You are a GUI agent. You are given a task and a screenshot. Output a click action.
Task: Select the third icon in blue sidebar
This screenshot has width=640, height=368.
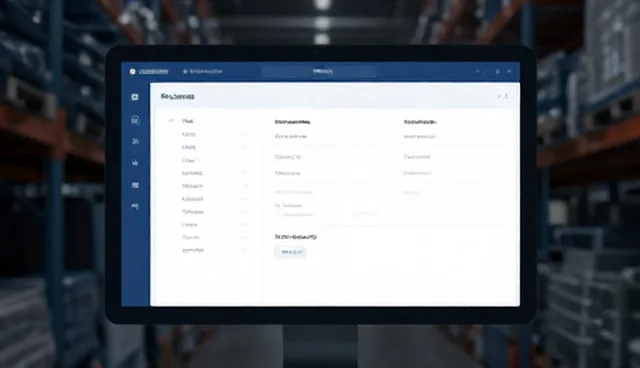click(x=136, y=141)
